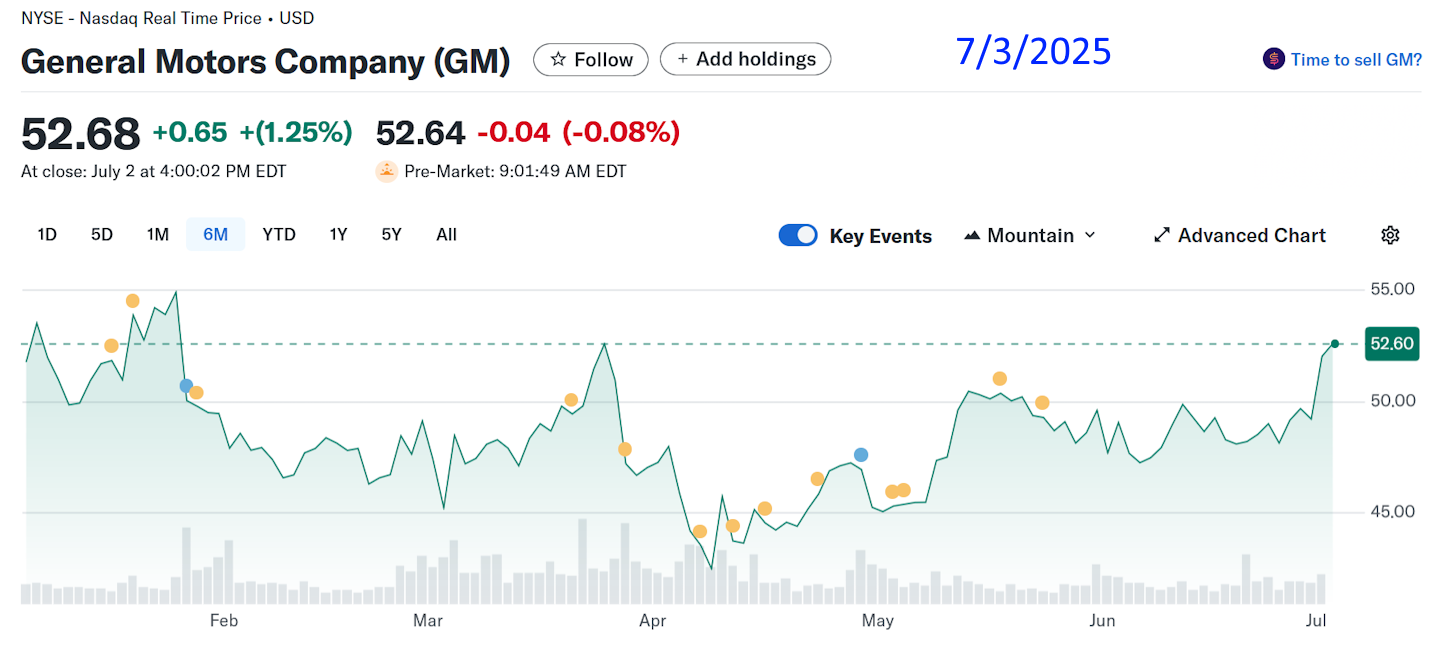This screenshot has width=1440, height=661.
Task: Click the blue event marker in late January
Action: [x=186, y=385]
